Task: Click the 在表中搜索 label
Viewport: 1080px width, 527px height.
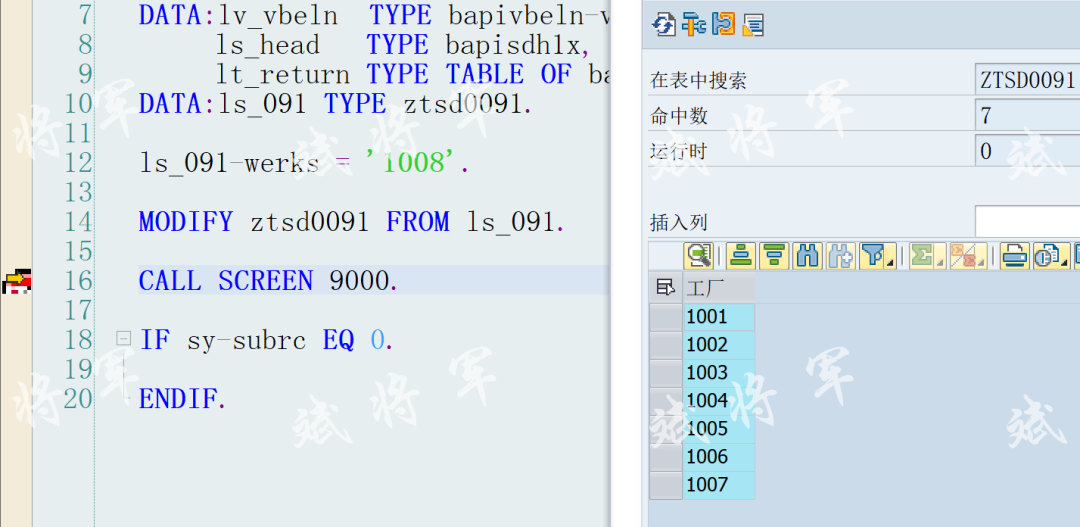Action: point(698,81)
